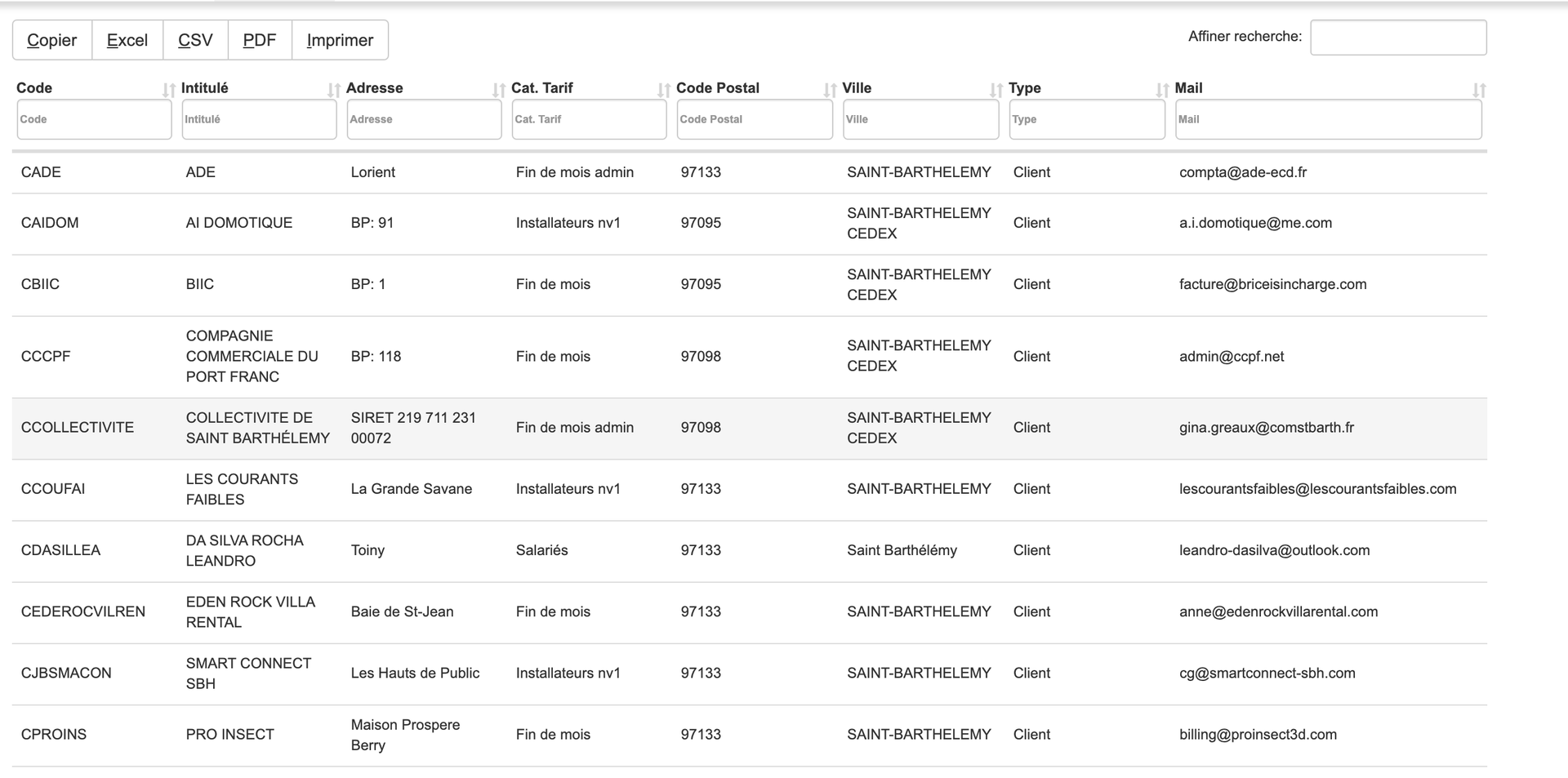The image size is (1568, 778).
Task: Sort table by Intitulé column arrows
Action: 333,91
